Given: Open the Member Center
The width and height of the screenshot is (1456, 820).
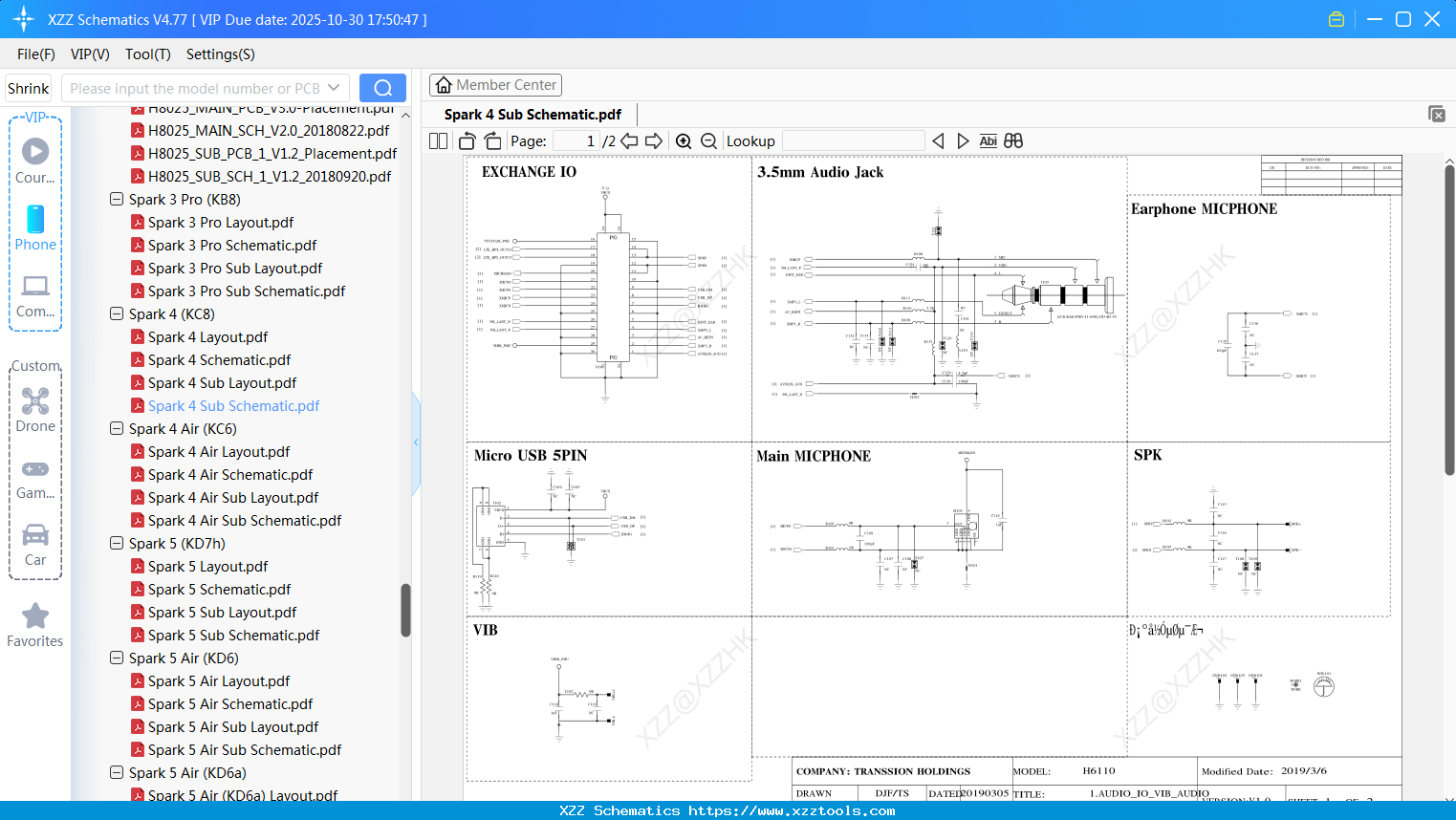Looking at the screenshot, I should (x=495, y=84).
